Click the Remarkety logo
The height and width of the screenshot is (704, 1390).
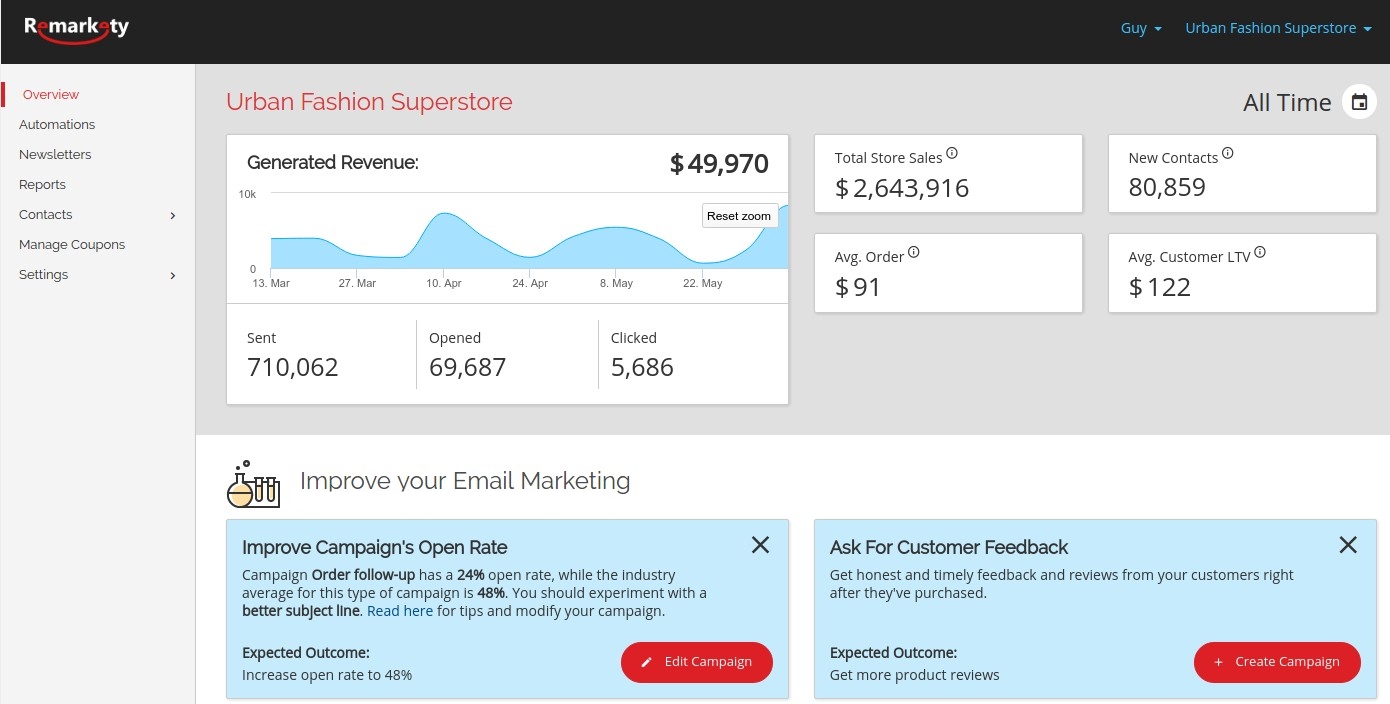click(75, 28)
